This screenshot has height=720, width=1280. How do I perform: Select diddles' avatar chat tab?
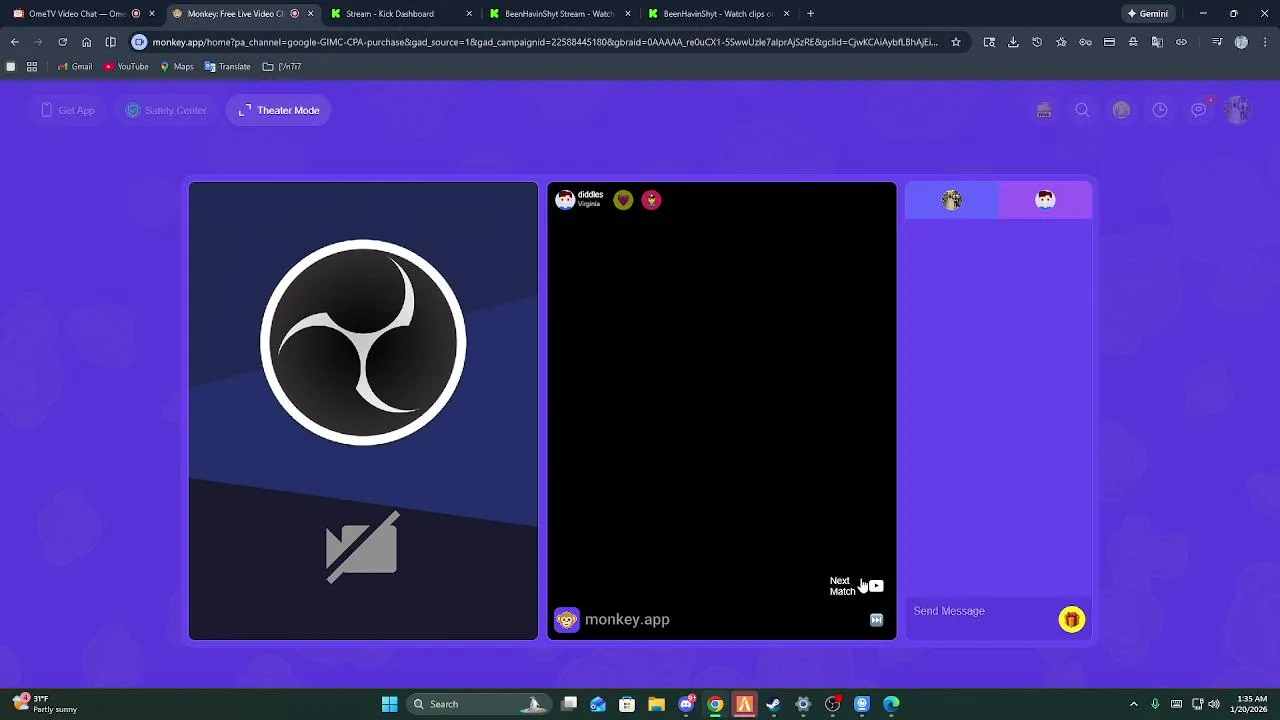tap(1045, 200)
